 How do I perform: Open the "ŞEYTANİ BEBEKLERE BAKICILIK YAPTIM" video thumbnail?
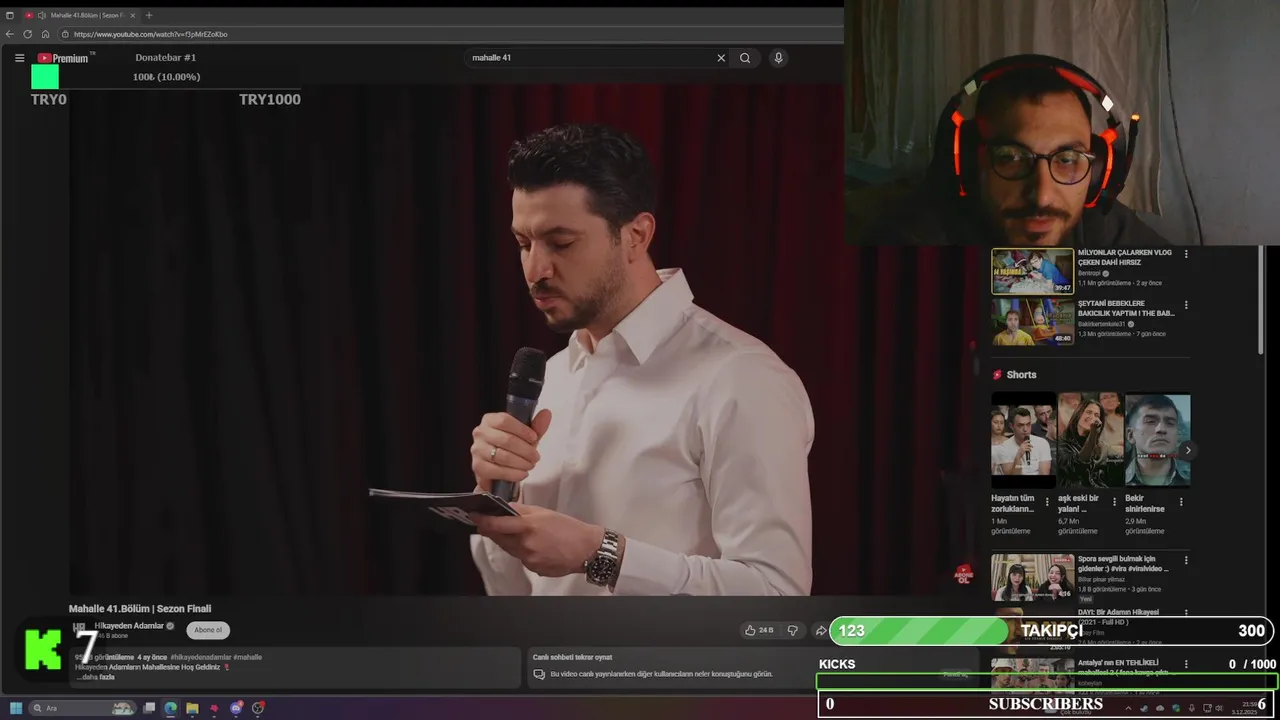(x=1033, y=322)
